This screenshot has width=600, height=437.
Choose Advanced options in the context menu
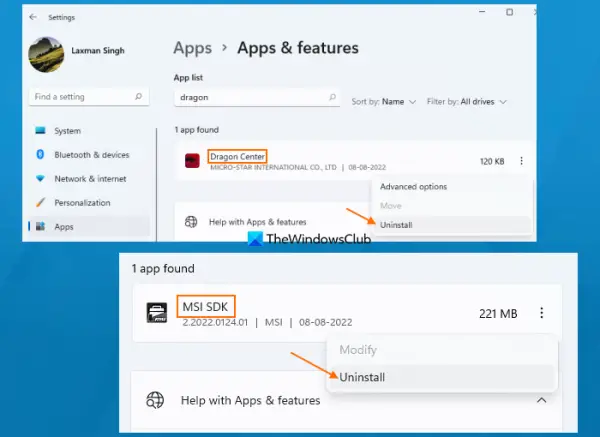pyautogui.click(x=413, y=187)
